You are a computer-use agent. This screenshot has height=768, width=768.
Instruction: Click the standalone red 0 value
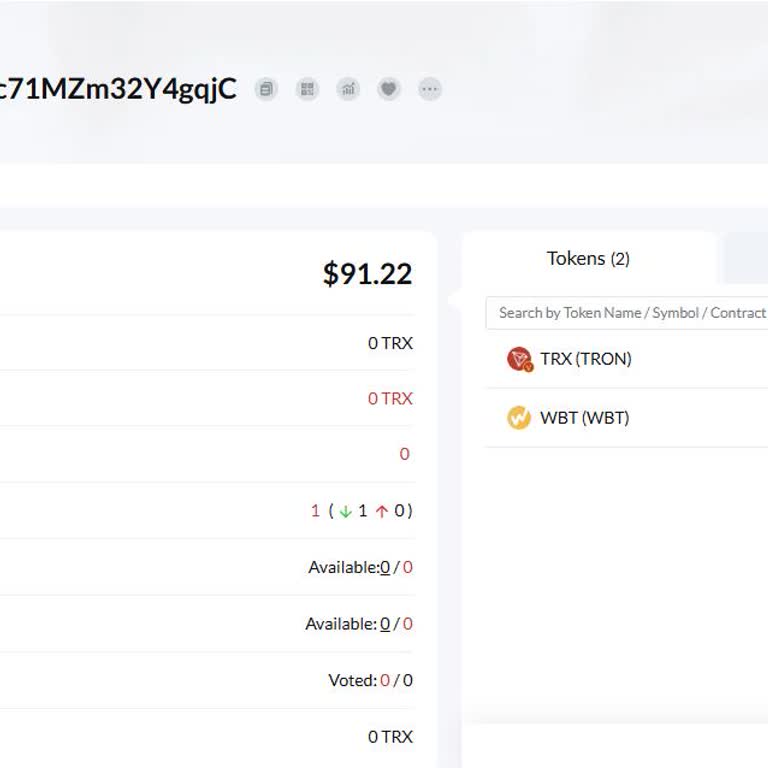tap(405, 454)
